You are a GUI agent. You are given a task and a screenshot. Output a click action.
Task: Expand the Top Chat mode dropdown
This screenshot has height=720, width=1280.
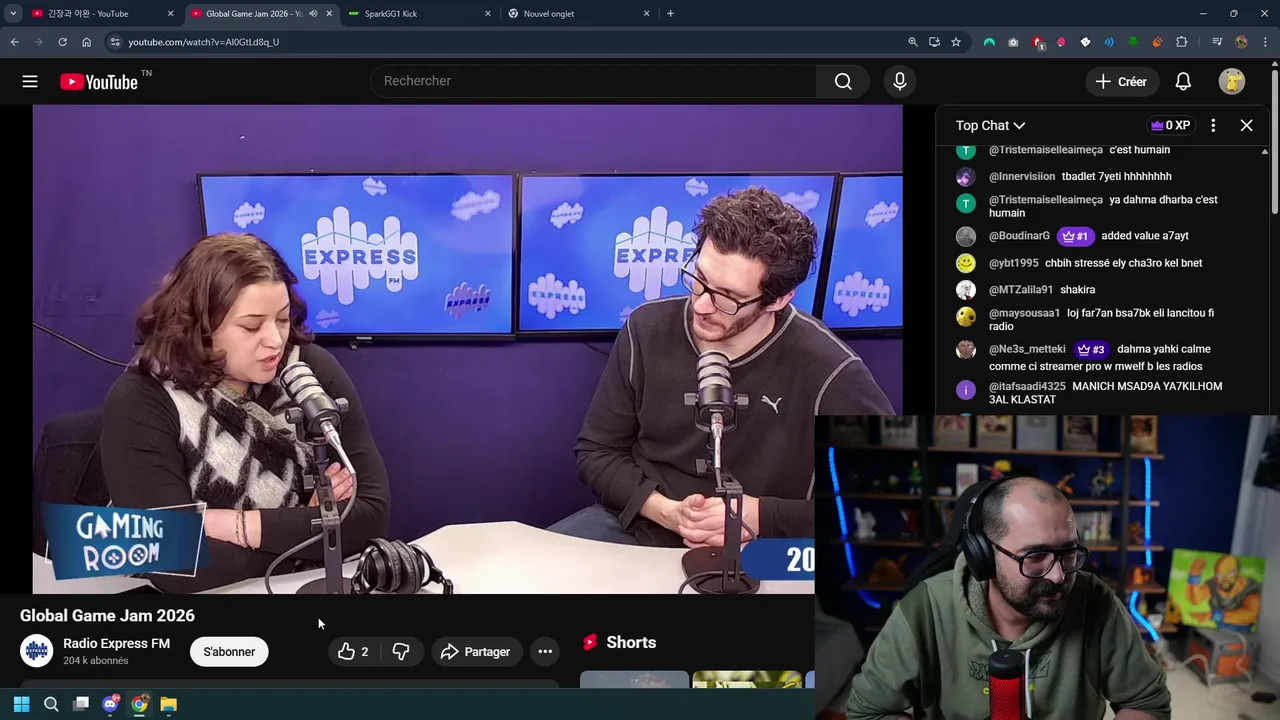tap(990, 125)
